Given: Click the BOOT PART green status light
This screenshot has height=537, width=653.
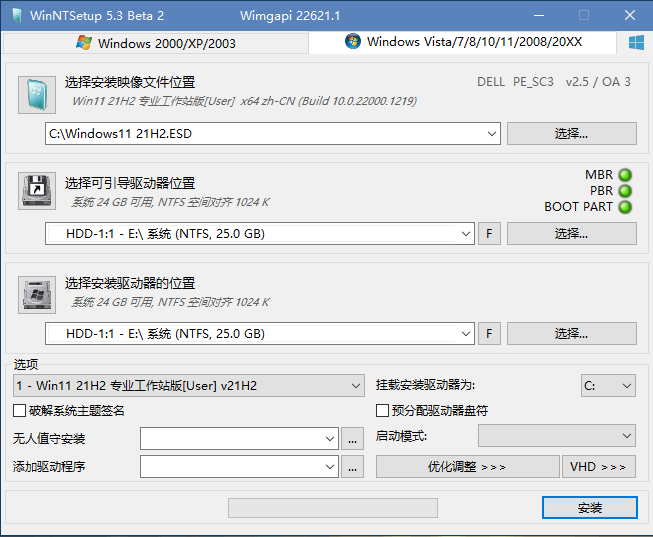Looking at the screenshot, I should click(625, 207).
